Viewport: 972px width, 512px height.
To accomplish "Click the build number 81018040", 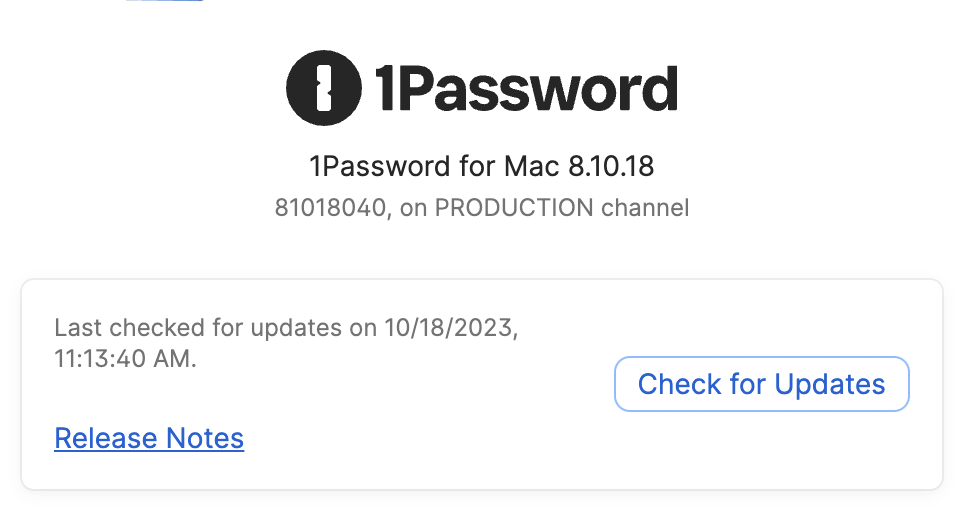I will click(330, 208).
